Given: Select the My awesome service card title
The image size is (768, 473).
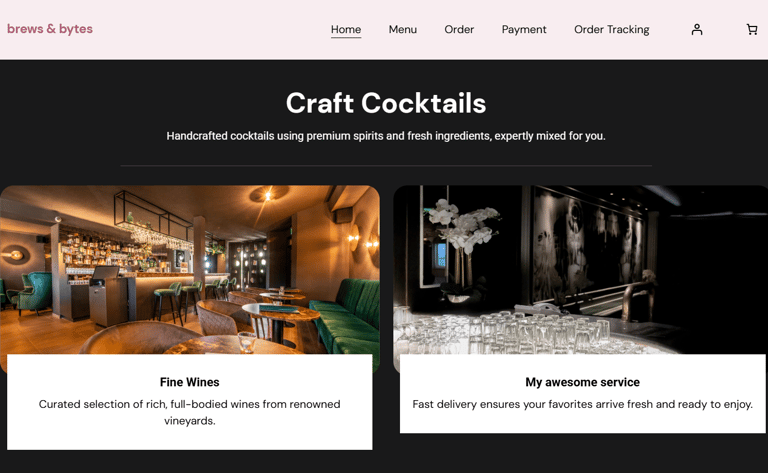Looking at the screenshot, I should click(582, 382).
